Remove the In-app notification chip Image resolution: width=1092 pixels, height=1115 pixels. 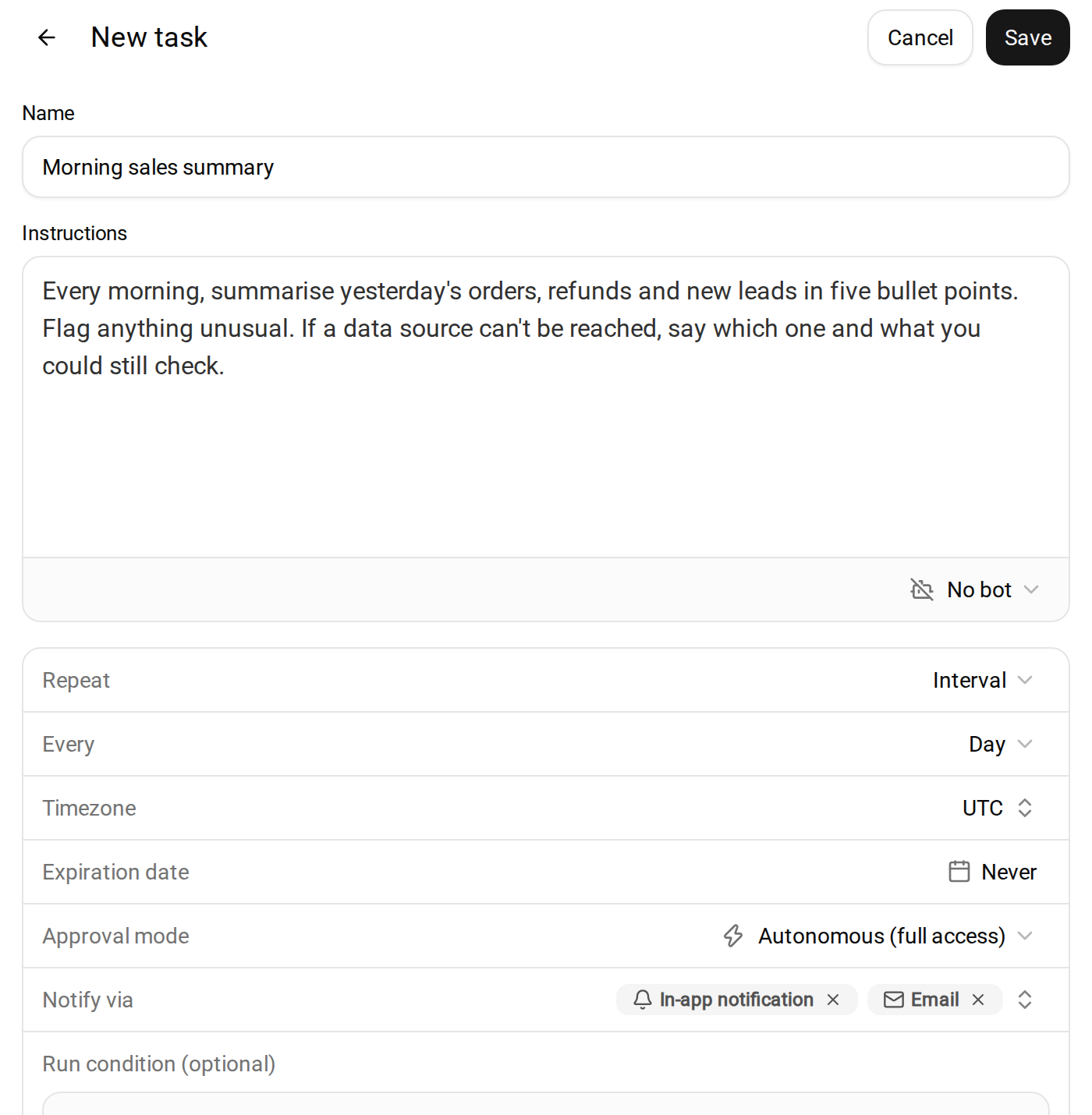(833, 1000)
